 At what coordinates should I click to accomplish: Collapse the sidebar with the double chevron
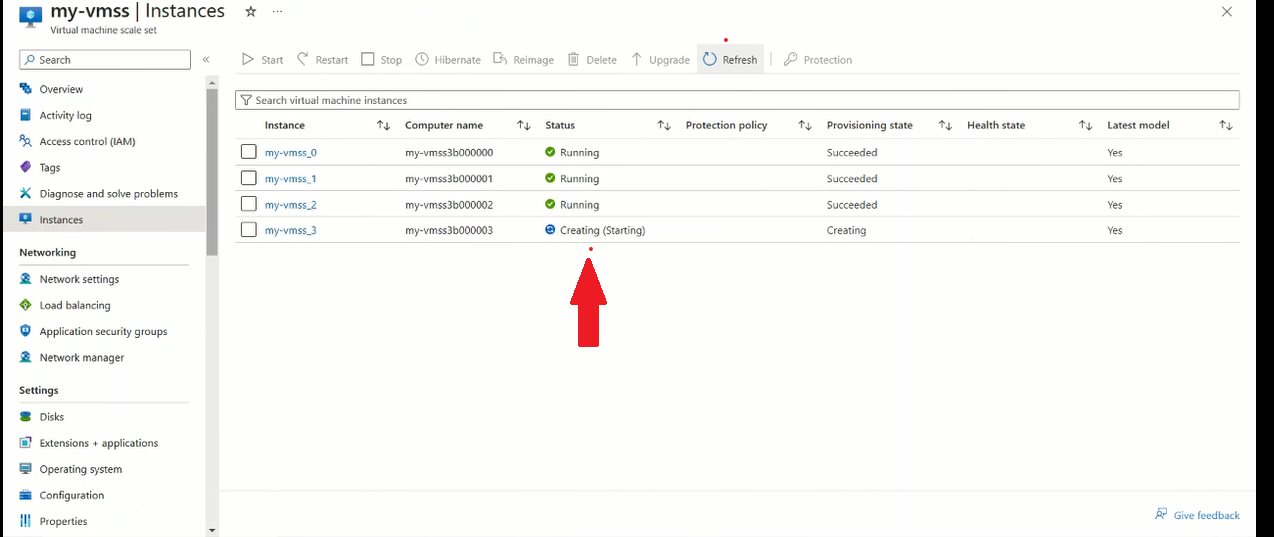(206, 60)
